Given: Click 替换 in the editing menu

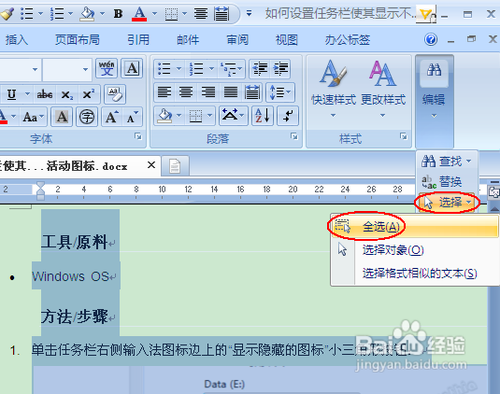Looking at the screenshot, I should (x=442, y=181).
